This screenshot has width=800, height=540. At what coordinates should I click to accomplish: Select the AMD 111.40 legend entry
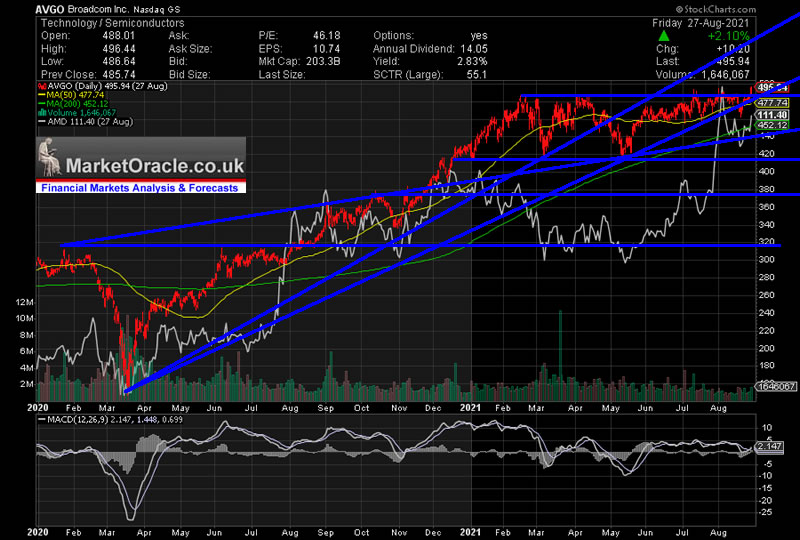pos(86,121)
